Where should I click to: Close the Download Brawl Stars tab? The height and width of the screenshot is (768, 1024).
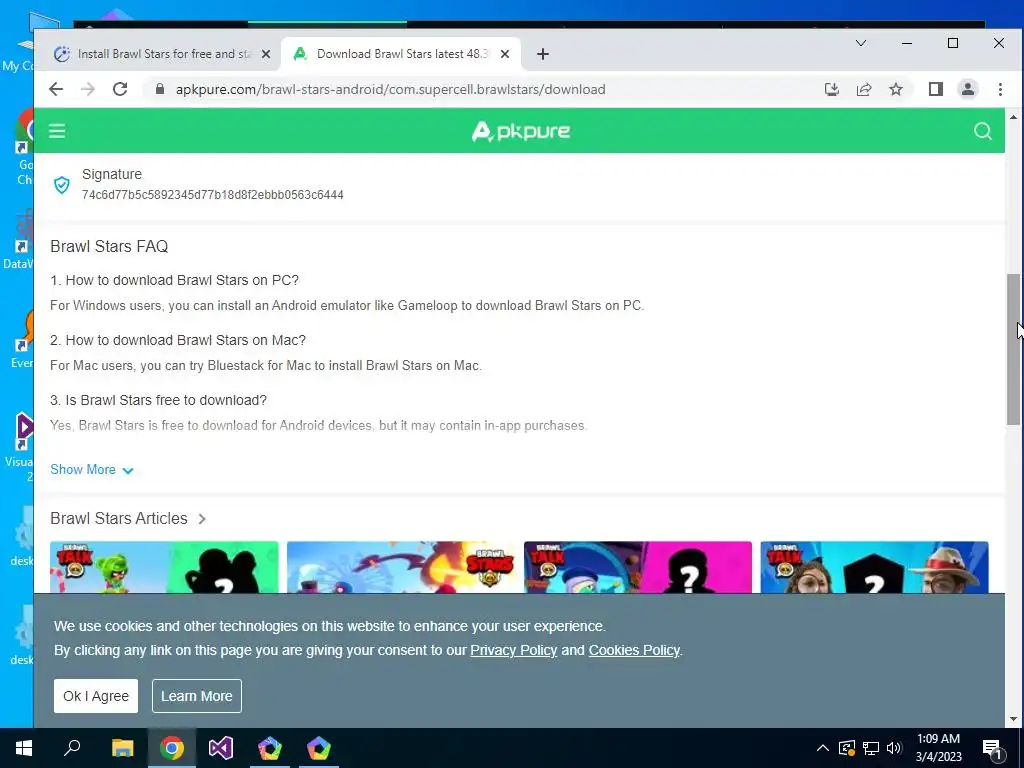(x=505, y=54)
